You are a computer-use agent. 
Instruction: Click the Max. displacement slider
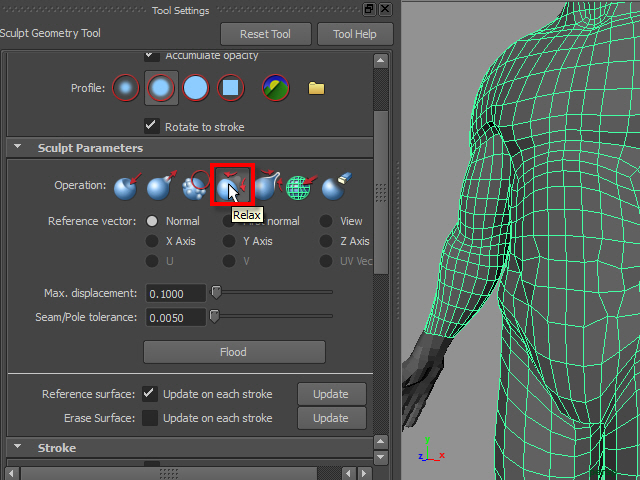click(271, 293)
